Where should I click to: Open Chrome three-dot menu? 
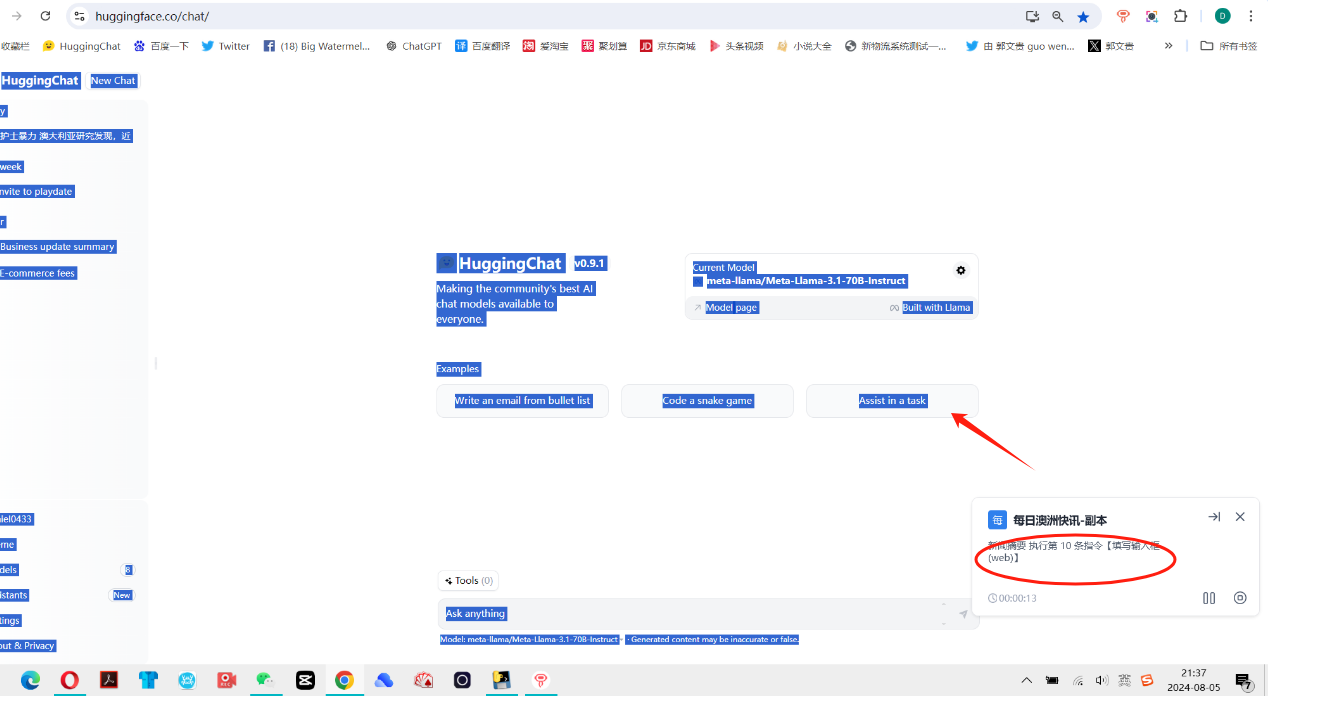pos(1250,16)
